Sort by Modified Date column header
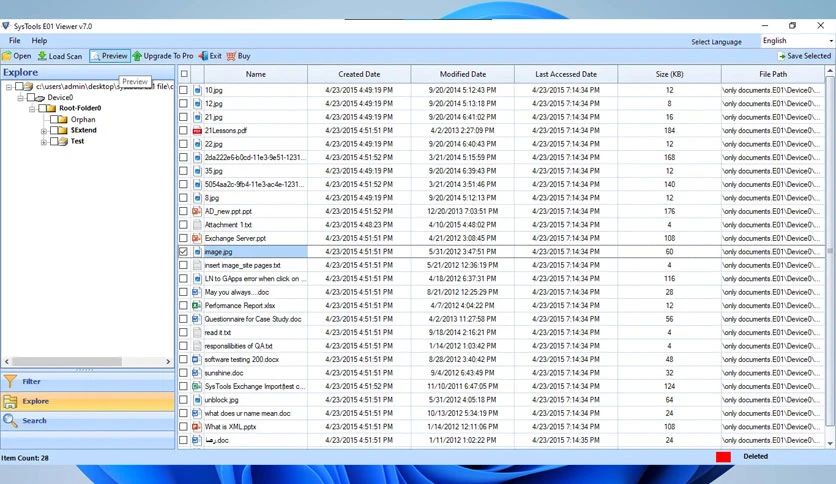 pyautogui.click(x=463, y=74)
